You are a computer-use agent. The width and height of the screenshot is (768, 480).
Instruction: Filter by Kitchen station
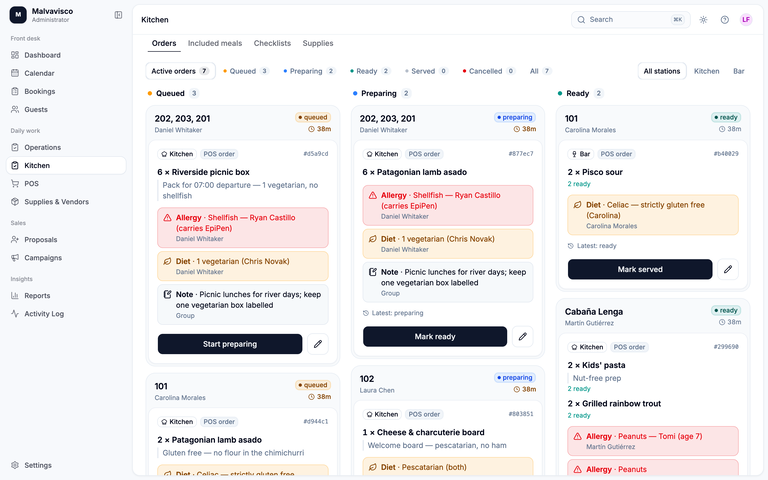(x=706, y=71)
